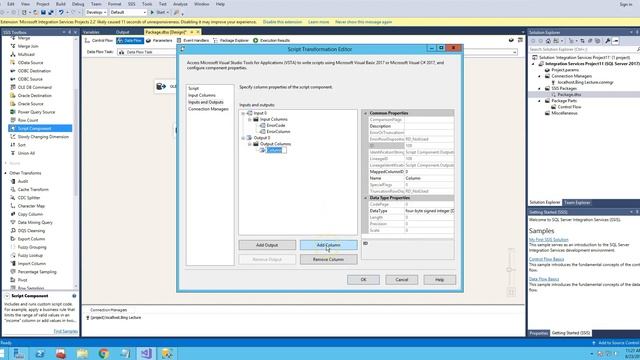Screen dimensions: 640x360
Task: Select the Oracle Destination toolbox item
Action: (x=35, y=96)
